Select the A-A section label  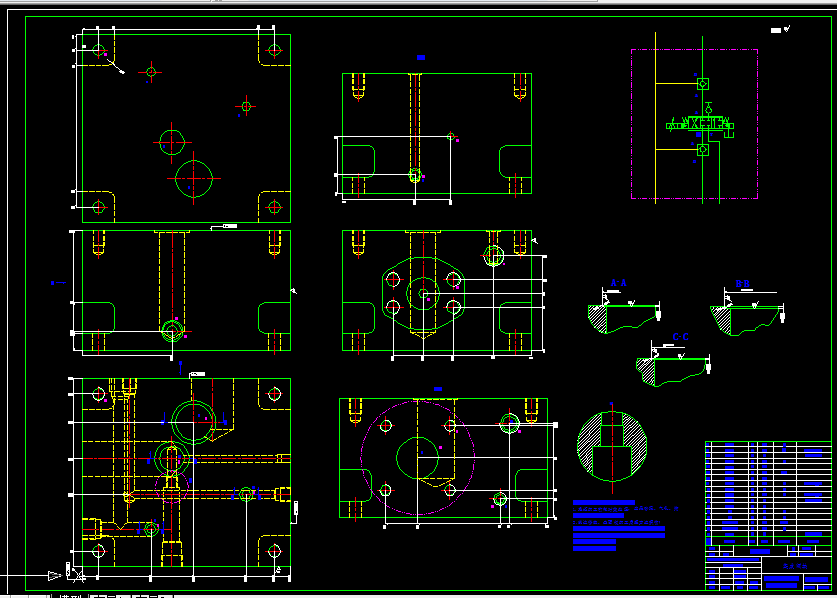618,283
